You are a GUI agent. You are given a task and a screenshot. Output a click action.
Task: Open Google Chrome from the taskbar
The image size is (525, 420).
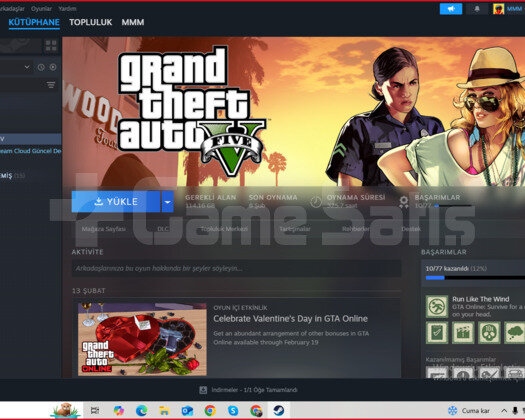tap(210, 410)
